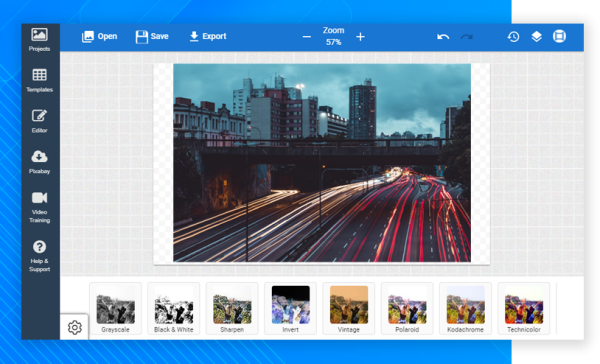The width and height of the screenshot is (600, 364).
Task: Redo the last undone action
Action: (x=467, y=37)
